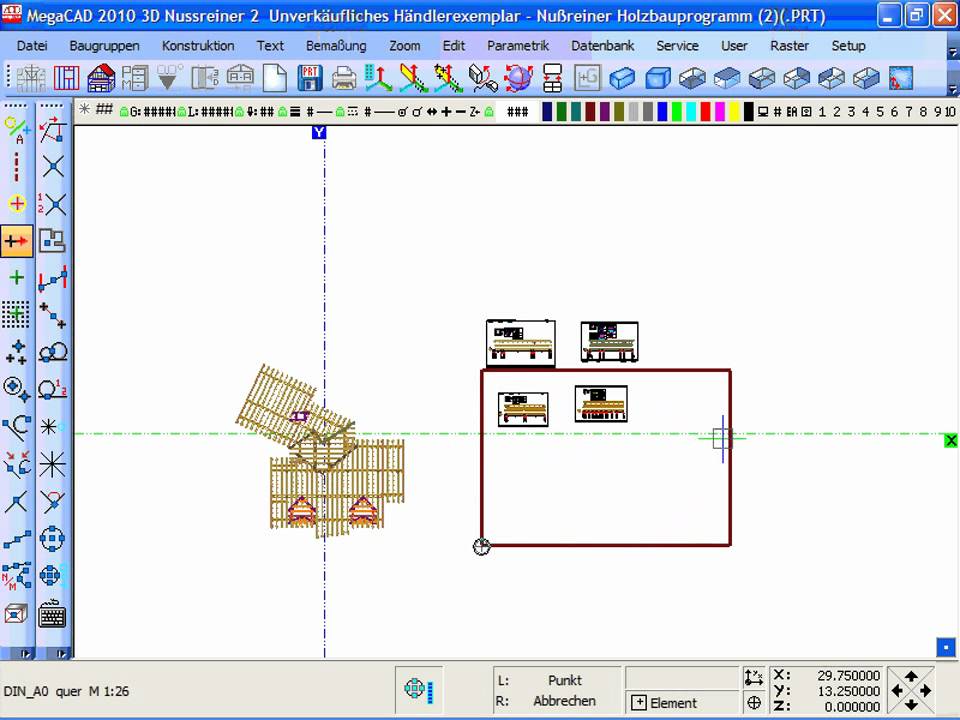Click the N/M point division tool
Screen dimensions: 960x720
pos(17,576)
